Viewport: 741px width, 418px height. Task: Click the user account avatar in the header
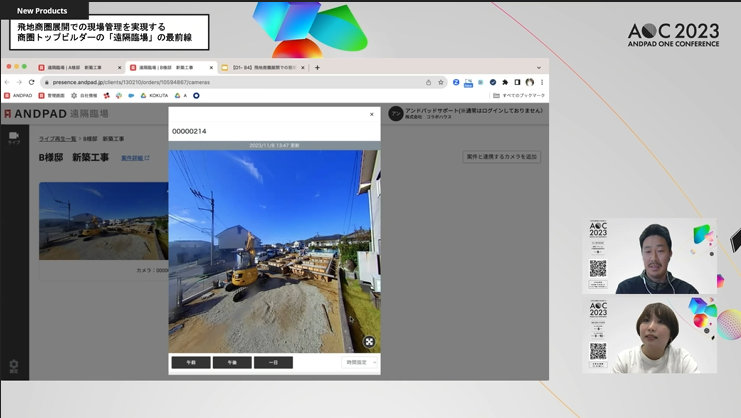(x=396, y=114)
